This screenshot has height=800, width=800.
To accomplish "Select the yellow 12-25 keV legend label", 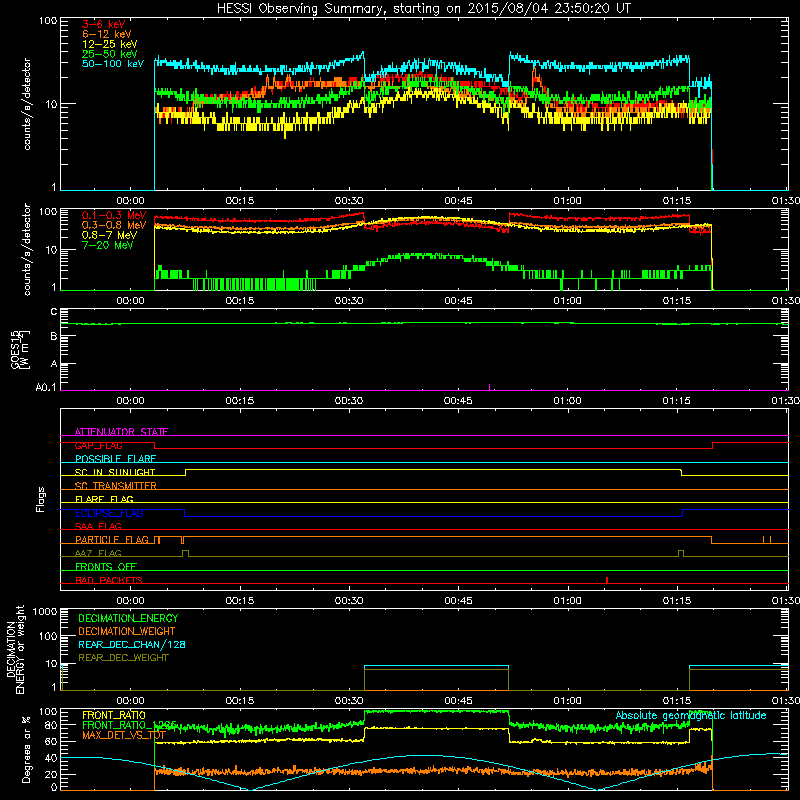I will (109, 44).
